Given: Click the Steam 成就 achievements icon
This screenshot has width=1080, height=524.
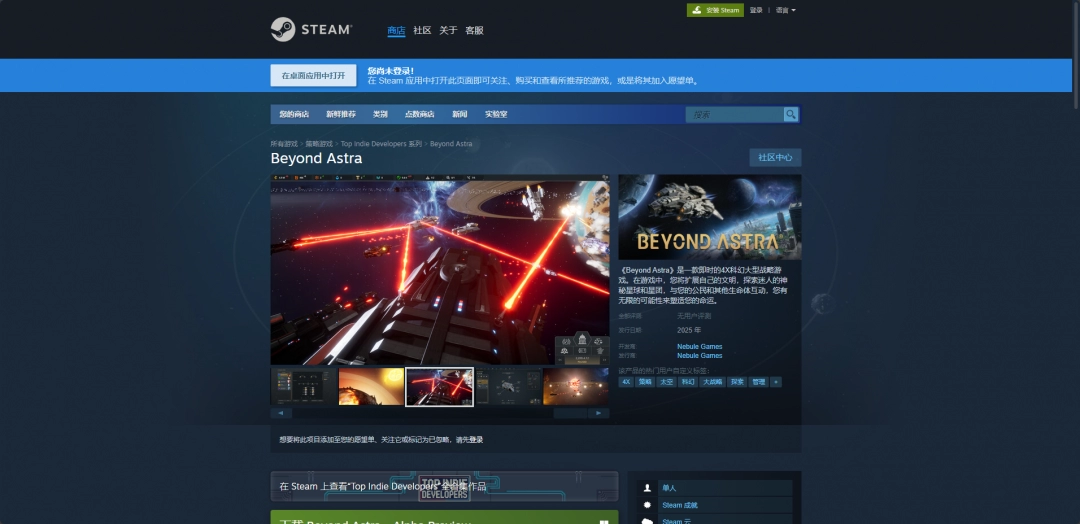Looking at the screenshot, I should pyautogui.click(x=647, y=505).
